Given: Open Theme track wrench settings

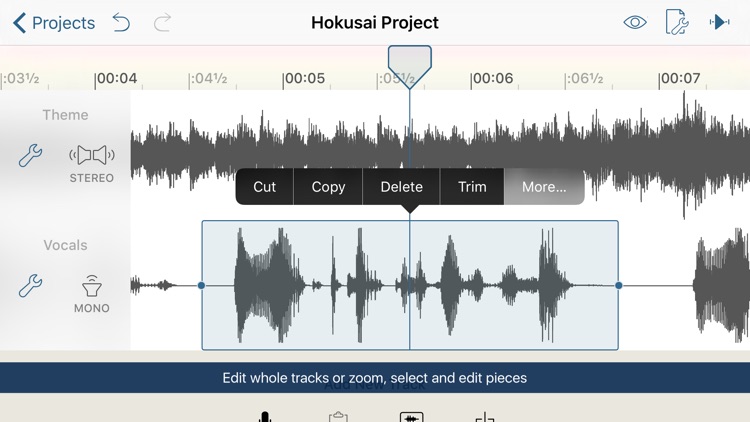Looking at the screenshot, I should click(x=30, y=155).
